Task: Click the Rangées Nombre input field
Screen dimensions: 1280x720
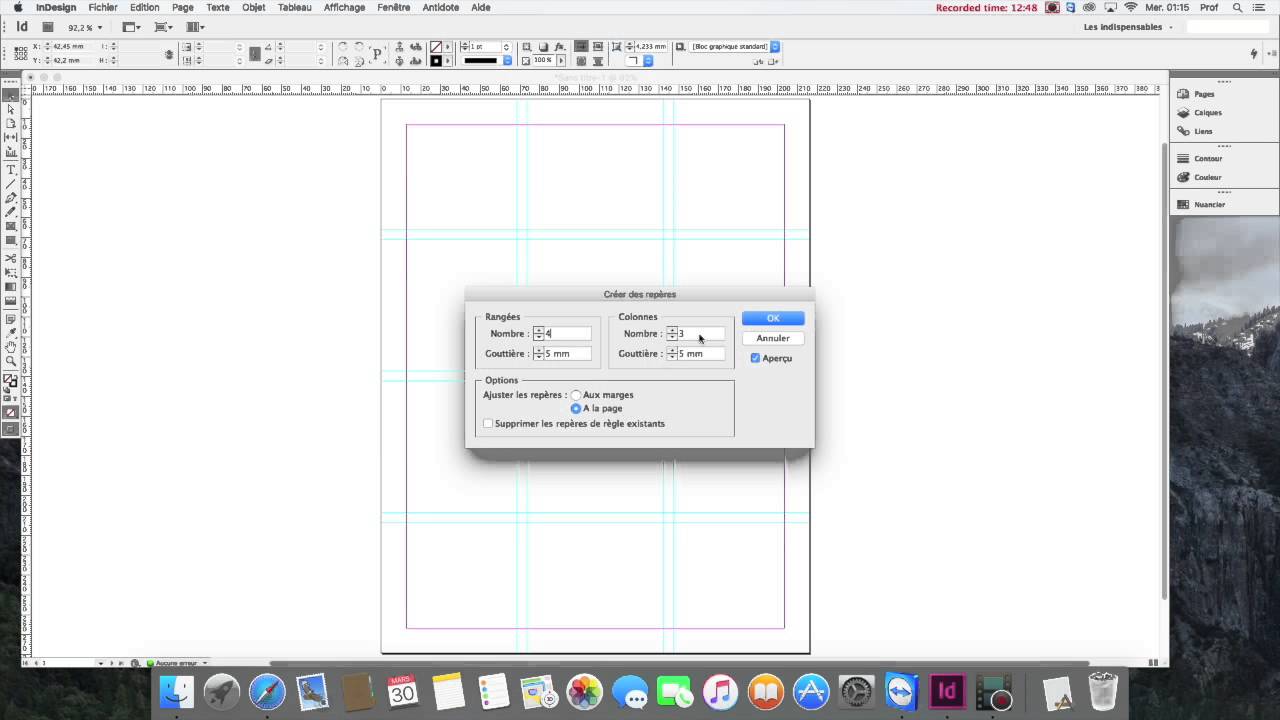Action: pyautogui.click(x=568, y=334)
